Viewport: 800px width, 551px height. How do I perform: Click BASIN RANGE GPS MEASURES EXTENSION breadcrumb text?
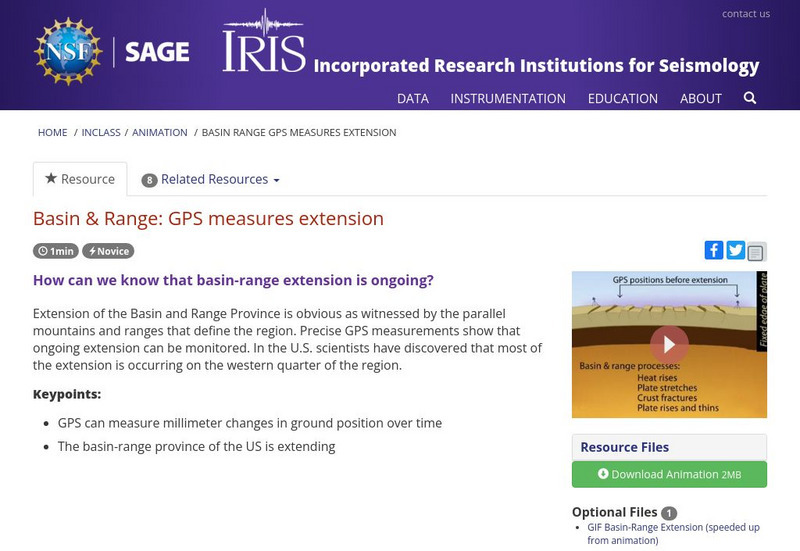point(299,133)
